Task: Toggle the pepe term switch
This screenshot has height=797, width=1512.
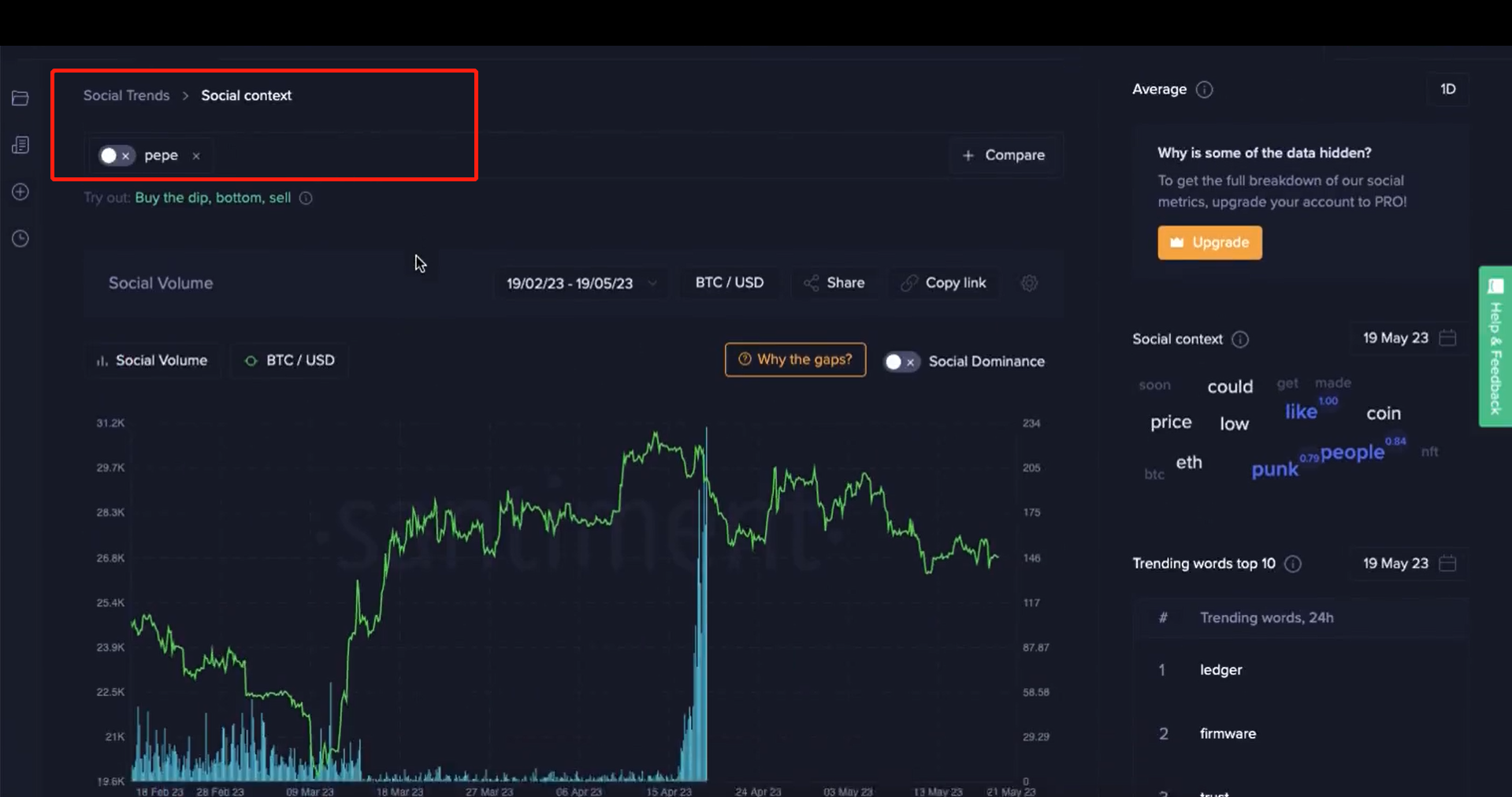Action: pos(116,156)
